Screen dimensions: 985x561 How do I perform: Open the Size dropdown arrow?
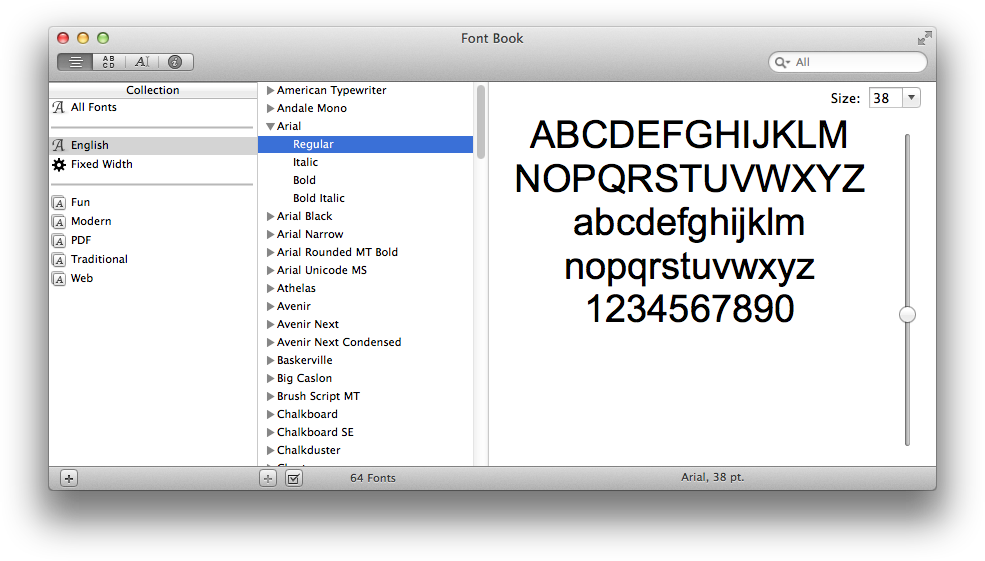pos(911,98)
